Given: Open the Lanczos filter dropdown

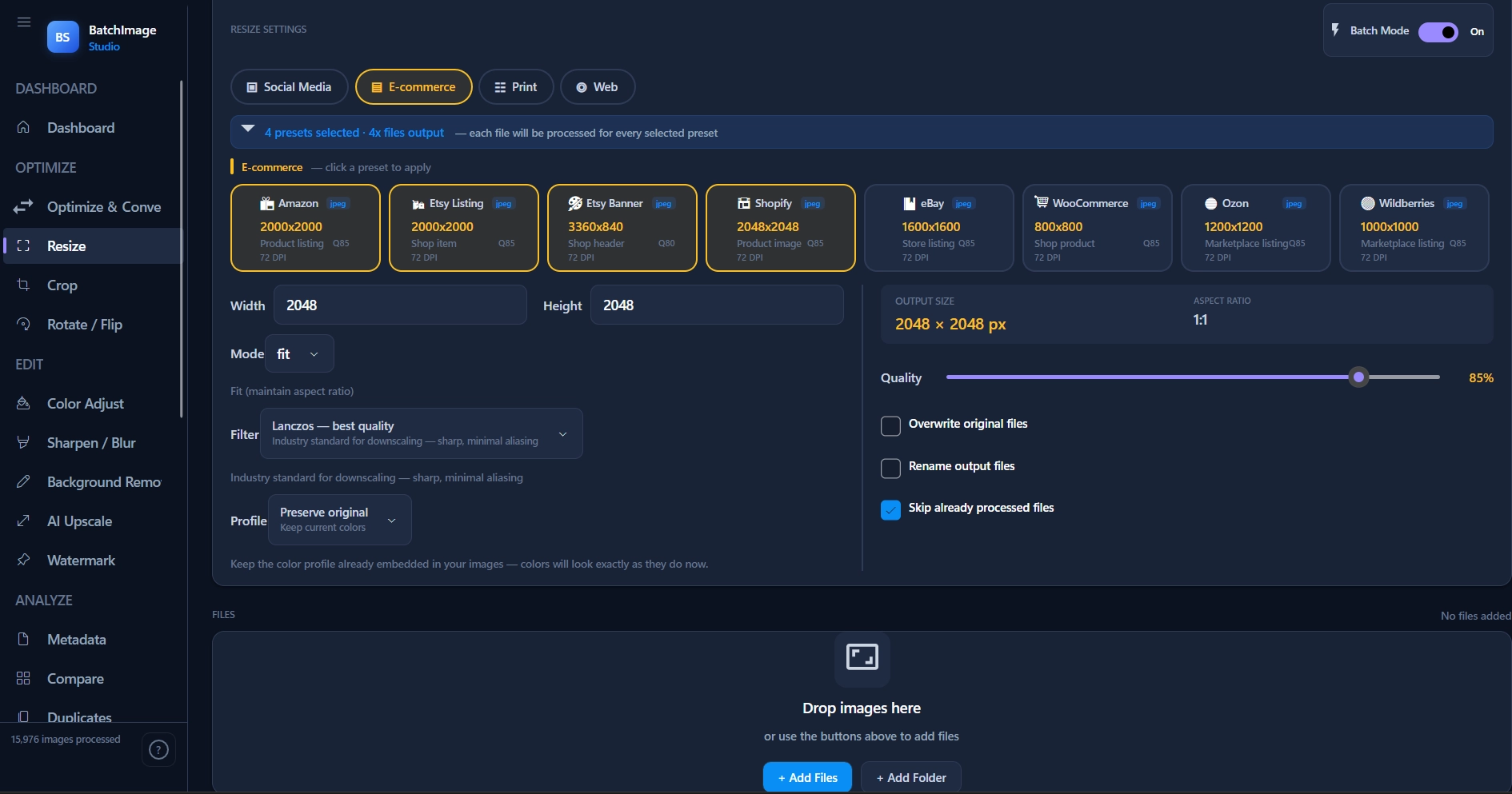Looking at the screenshot, I should (422, 433).
